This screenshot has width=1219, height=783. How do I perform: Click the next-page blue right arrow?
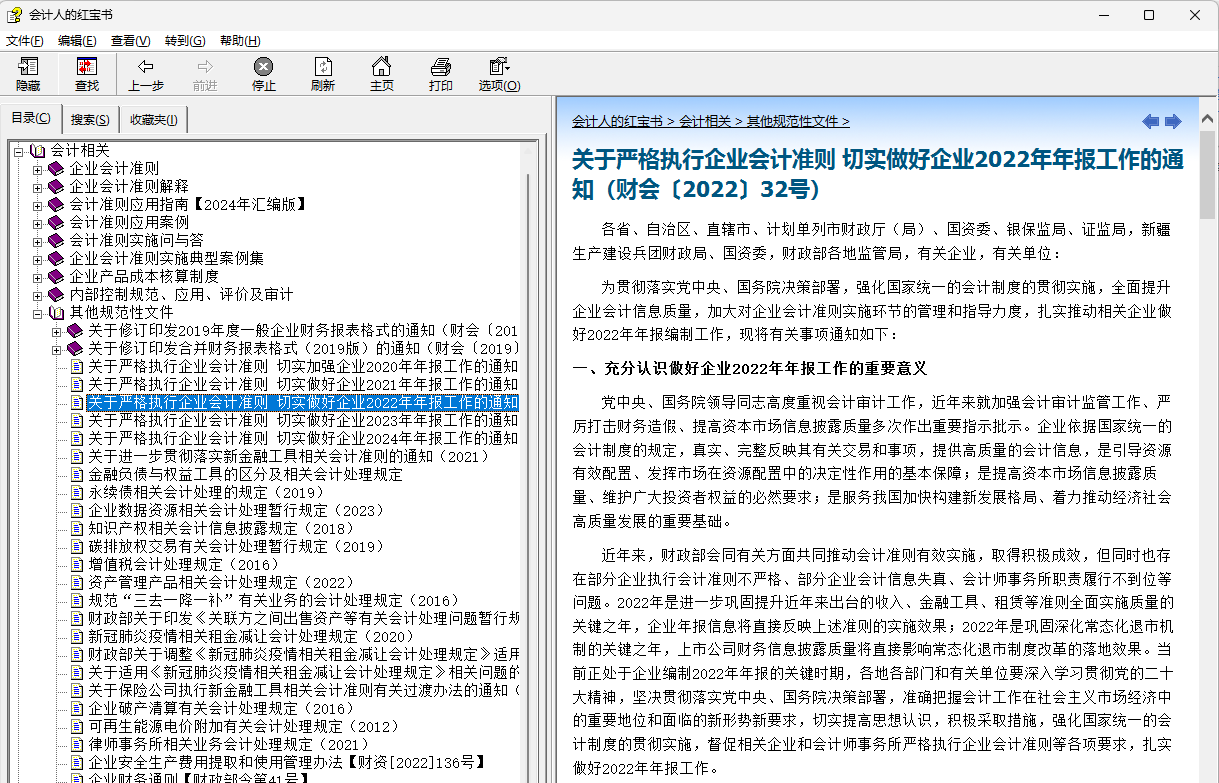click(x=1173, y=122)
